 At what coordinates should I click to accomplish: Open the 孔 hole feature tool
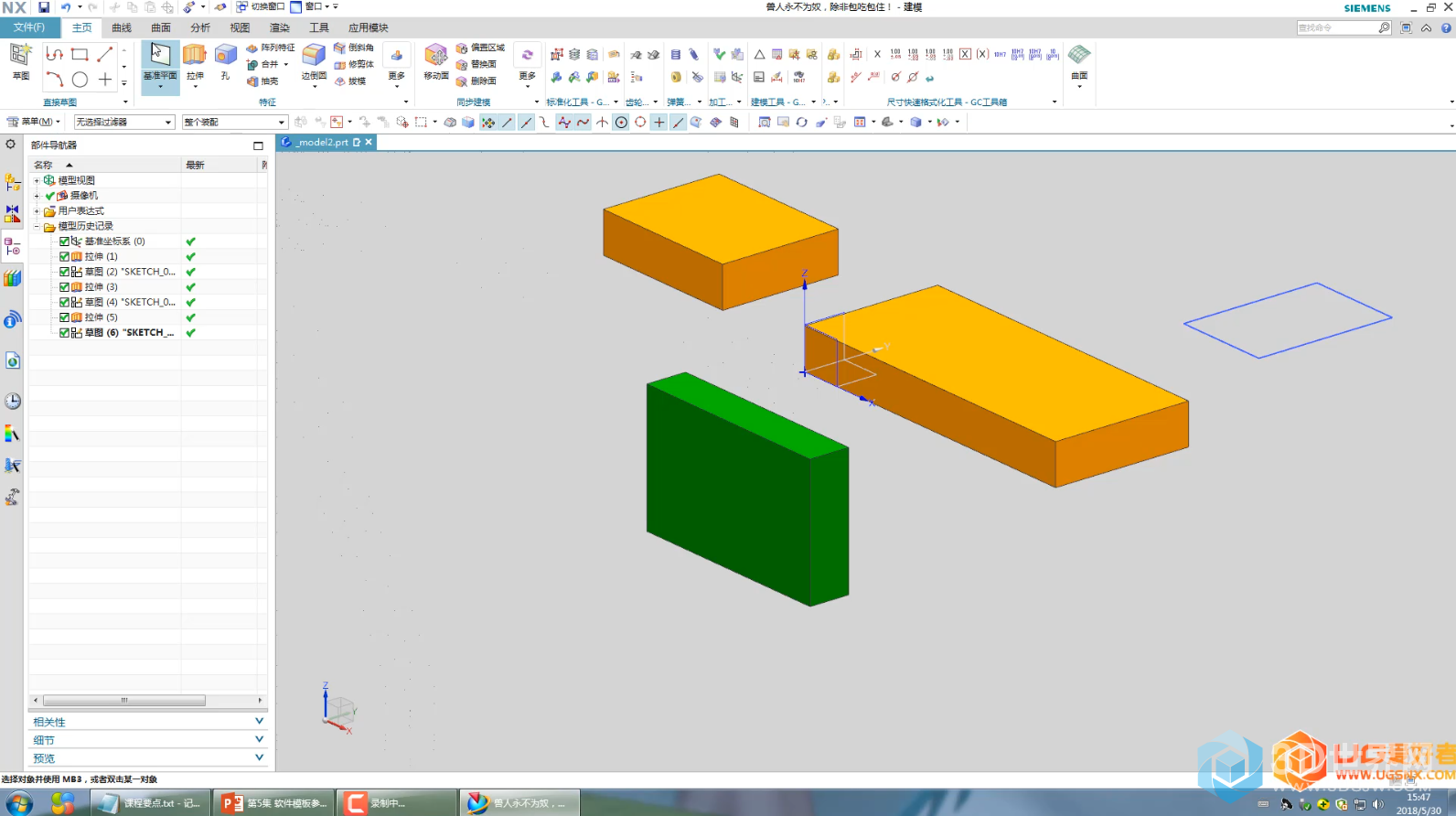point(225,62)
